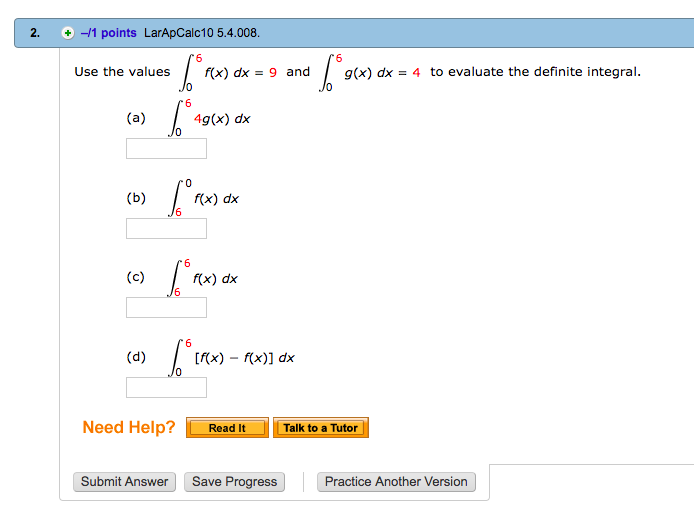Click the answer box for part (b)
The image size is (694, 514).
(x=166, y=228)
